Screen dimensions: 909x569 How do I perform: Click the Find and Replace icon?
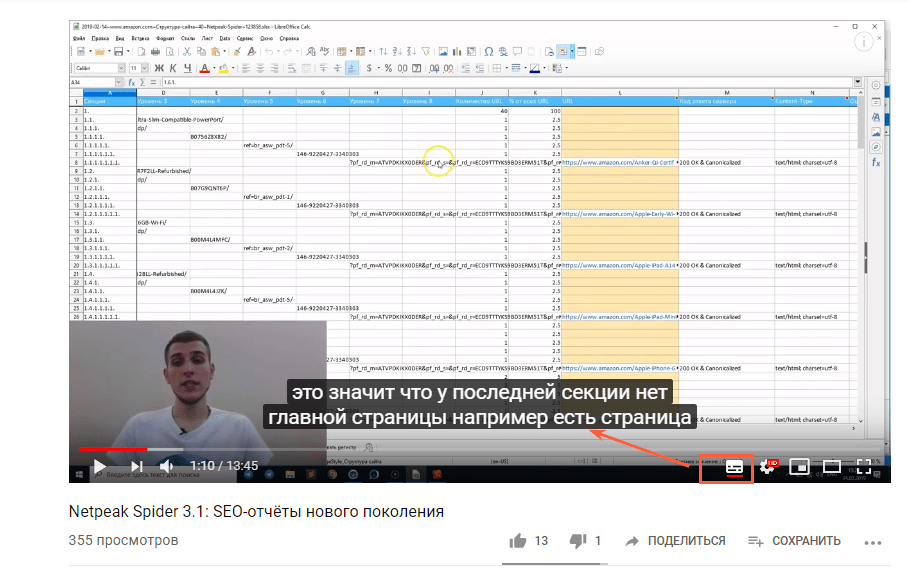pos(311,52)
